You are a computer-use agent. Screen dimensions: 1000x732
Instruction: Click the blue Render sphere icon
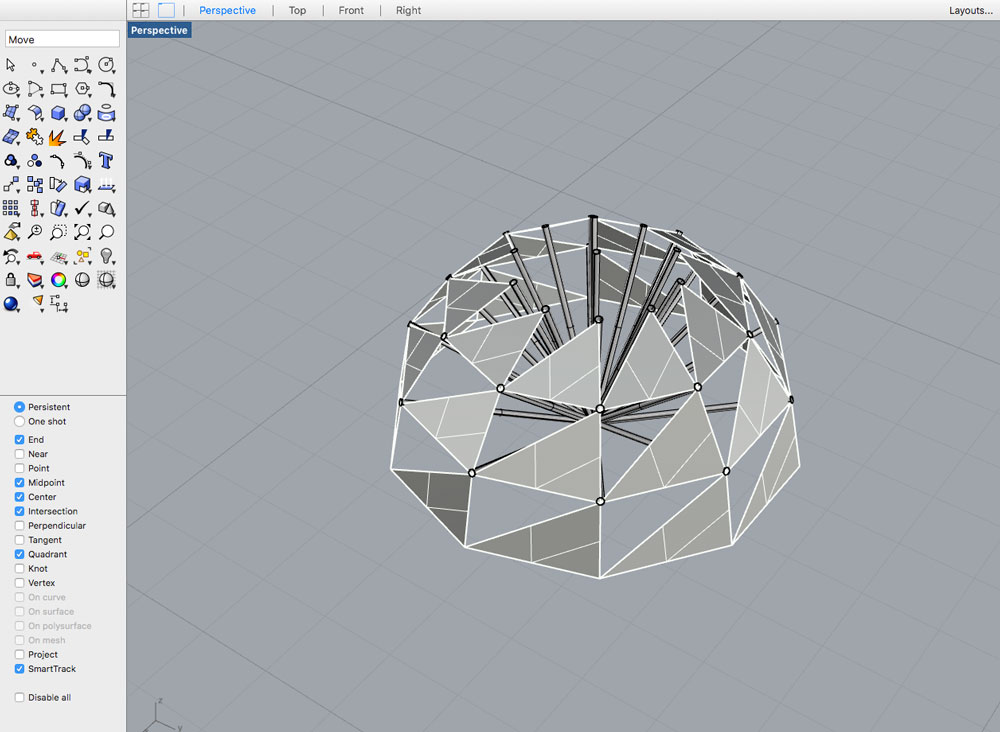click(x=11, y=304)
